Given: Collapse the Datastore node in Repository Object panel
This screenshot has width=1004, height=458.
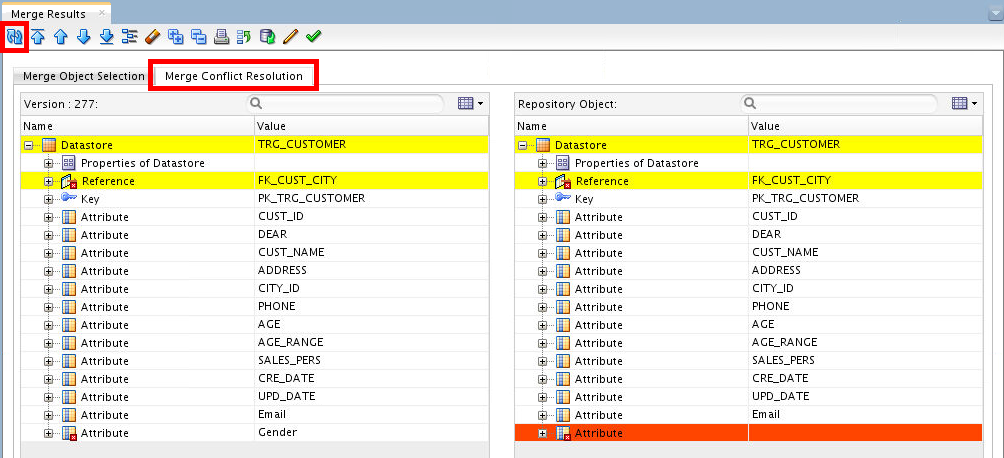Looking at the screenshot, I should (522, 145).
